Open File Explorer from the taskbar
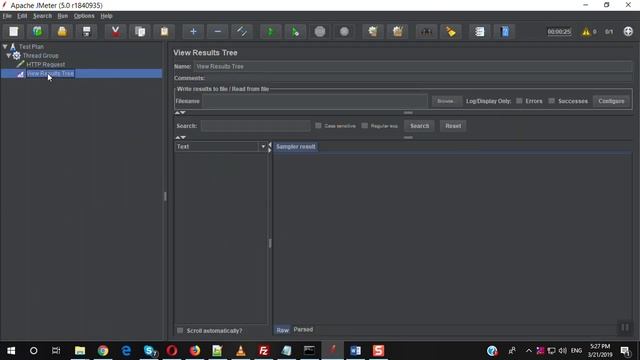640x360 pixels. tap(80, 351)
